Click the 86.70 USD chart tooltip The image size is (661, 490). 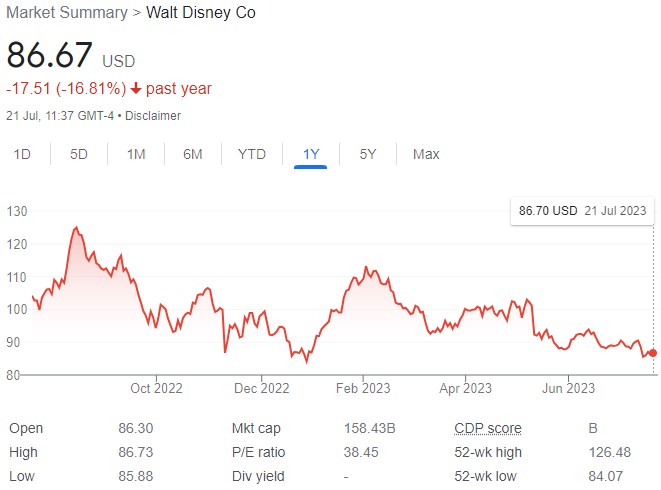(x=582, y=211)
